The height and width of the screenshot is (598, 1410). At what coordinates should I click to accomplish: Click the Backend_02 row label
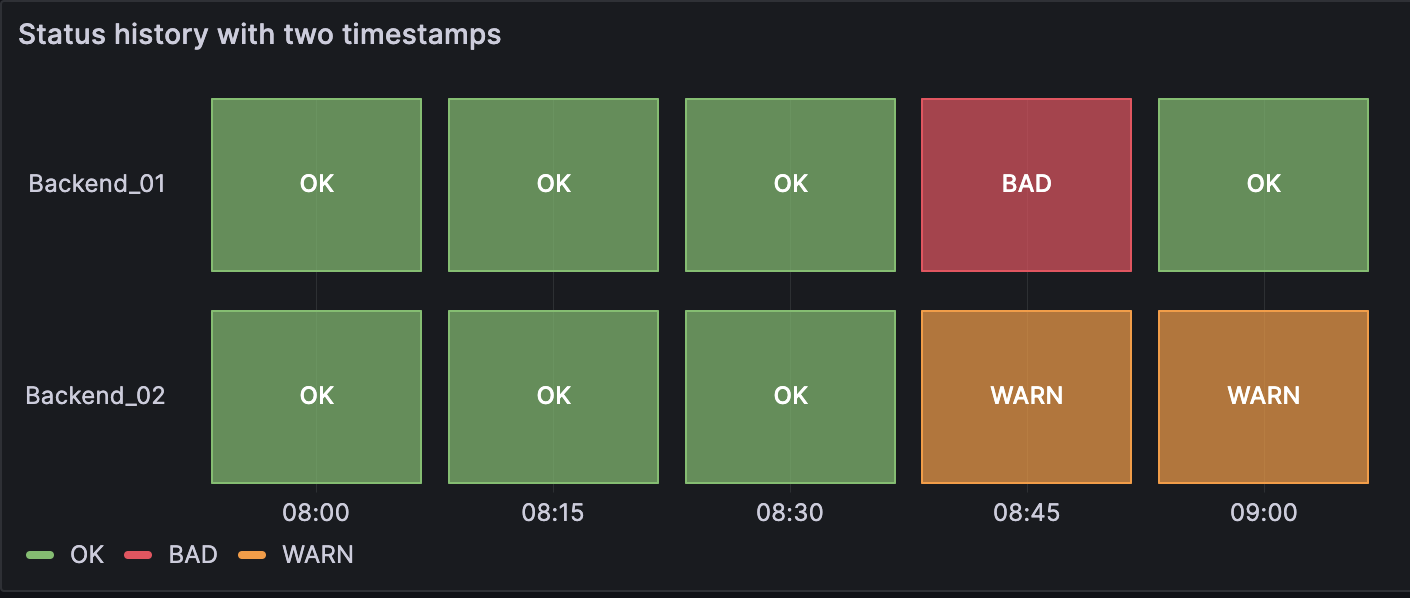tap(95, 396)
